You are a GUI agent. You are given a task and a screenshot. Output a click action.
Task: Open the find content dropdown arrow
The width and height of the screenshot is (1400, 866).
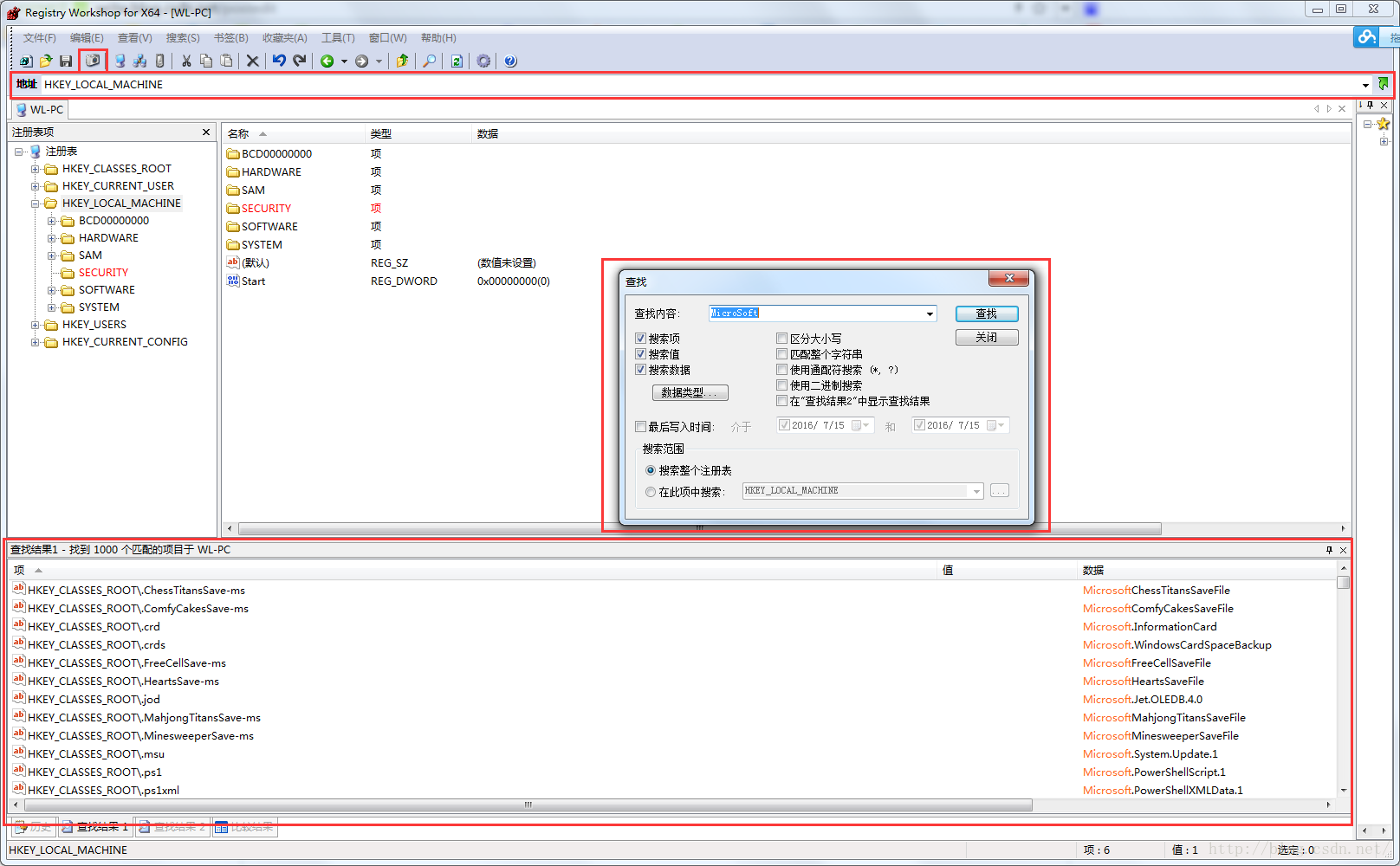930,313
